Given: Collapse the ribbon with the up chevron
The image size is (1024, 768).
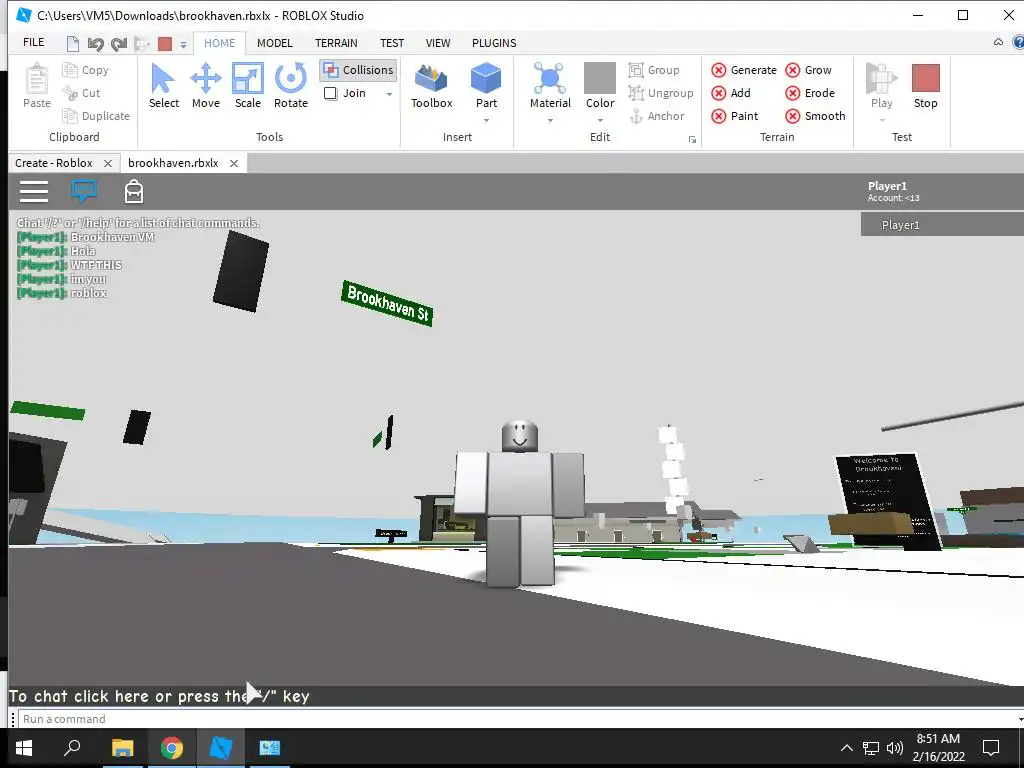Looking at the screenshot, I should point(998,42).
